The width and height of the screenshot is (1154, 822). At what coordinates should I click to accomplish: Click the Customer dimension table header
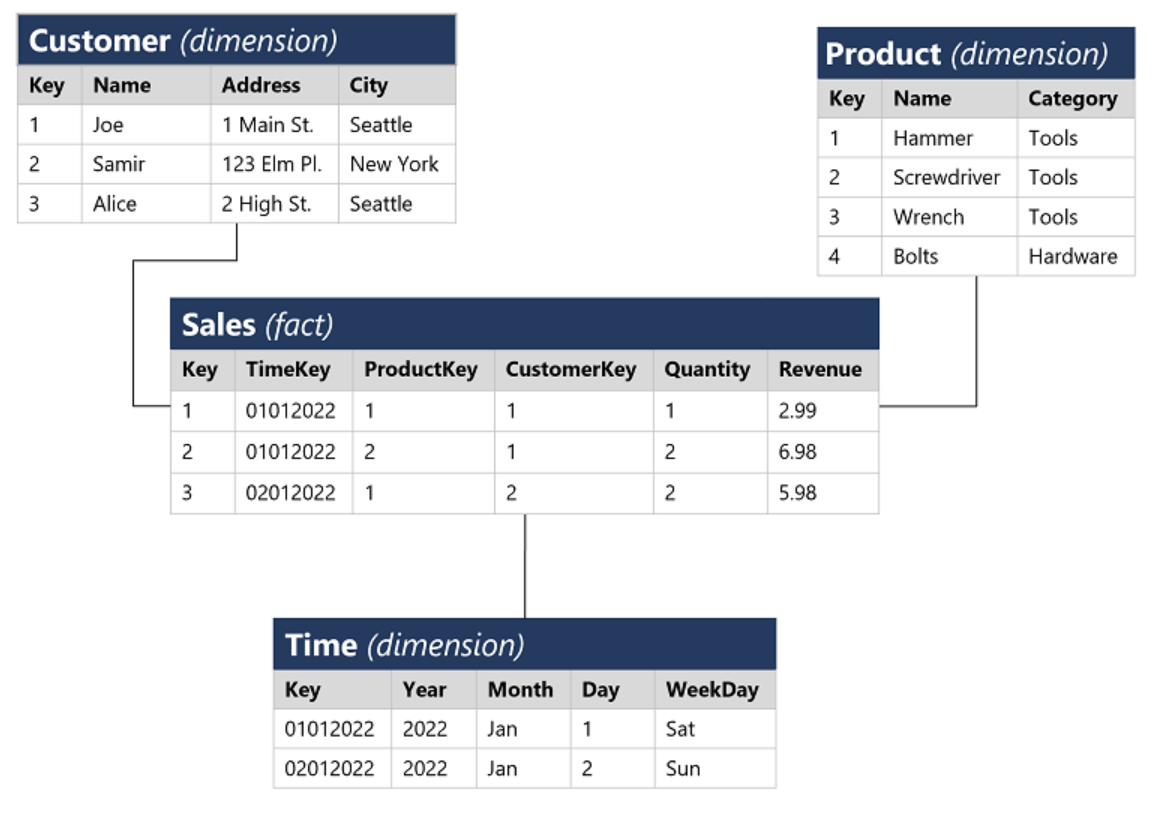(236, 40)
